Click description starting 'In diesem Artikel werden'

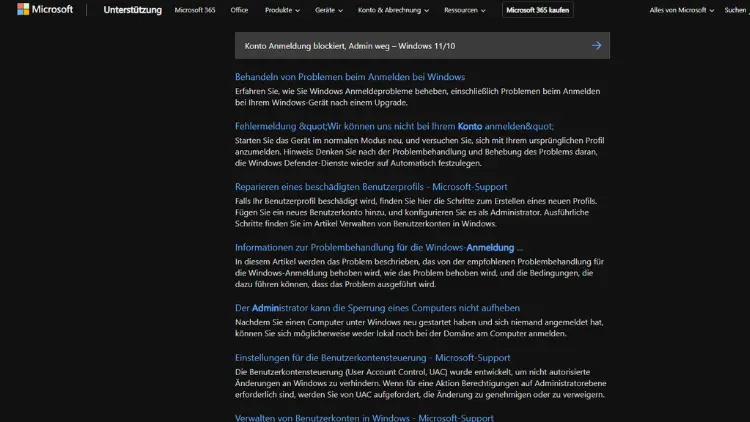[x=419, y=273]
